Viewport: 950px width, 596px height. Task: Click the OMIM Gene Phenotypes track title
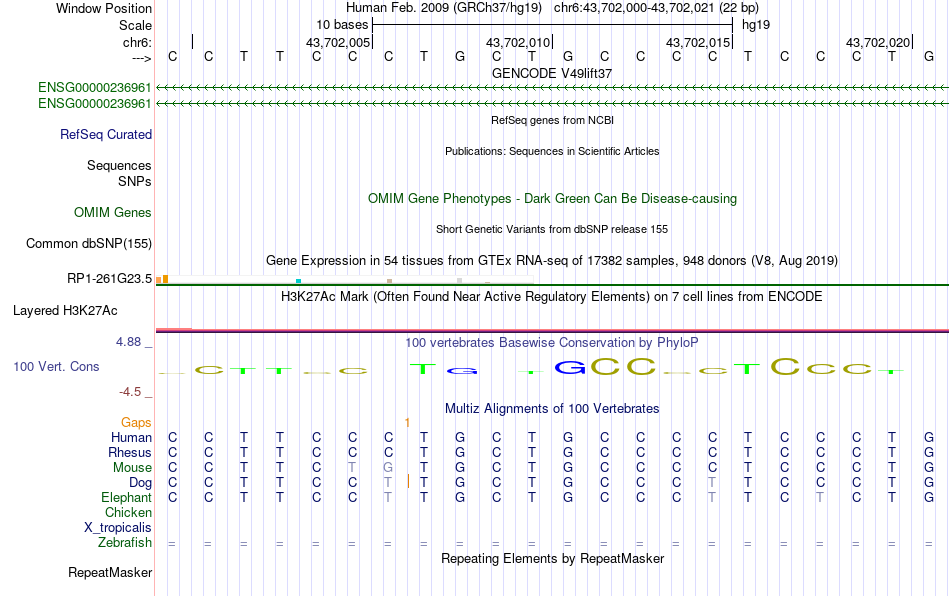pos(552,199)
